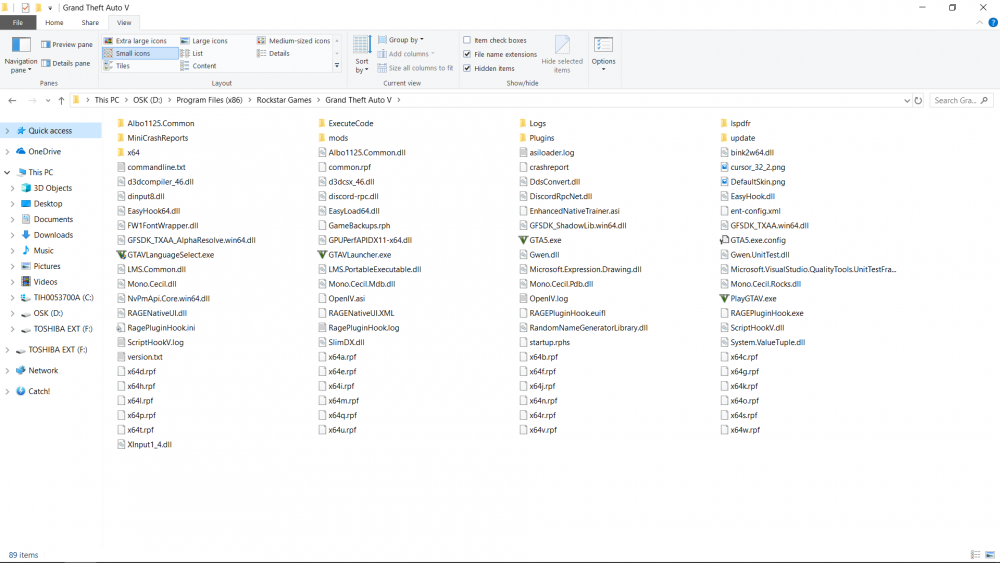
Task: Select the mods folder icon
Action: pos(322,138)
